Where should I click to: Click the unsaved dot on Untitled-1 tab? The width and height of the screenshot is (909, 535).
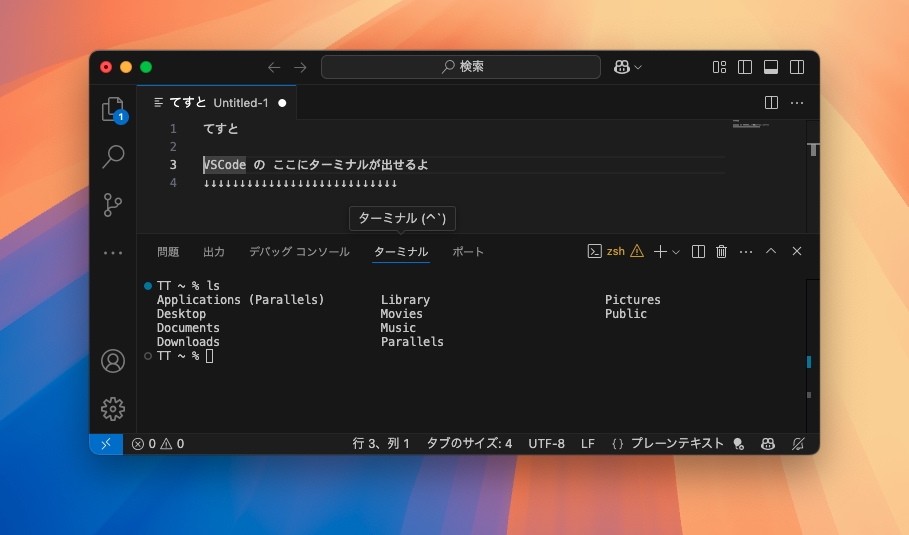tap(282, 103)
